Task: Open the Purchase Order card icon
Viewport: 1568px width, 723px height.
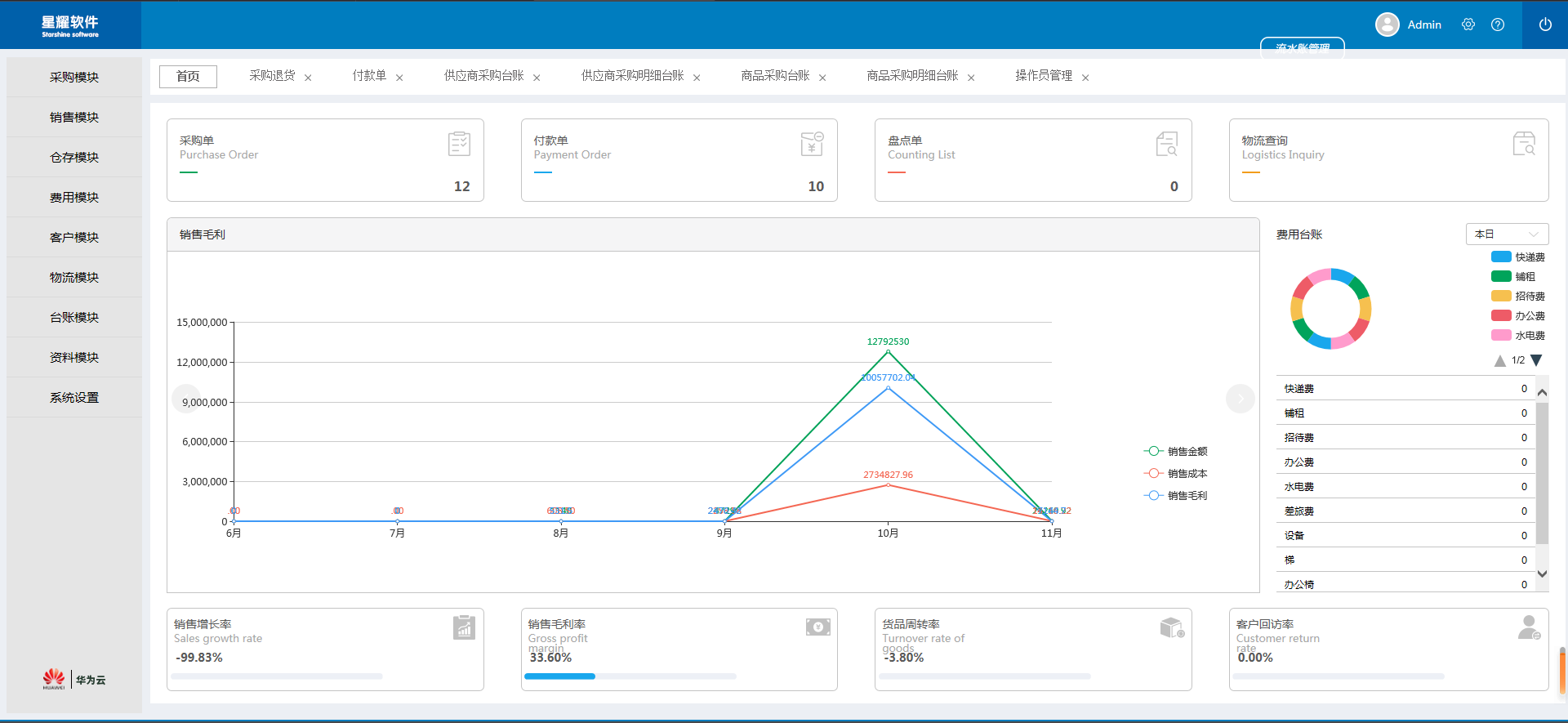Action: [460, 144]
